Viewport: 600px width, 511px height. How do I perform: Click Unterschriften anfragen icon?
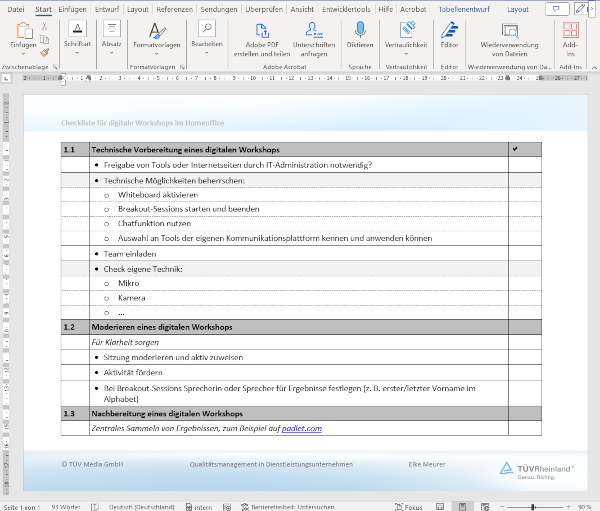coord(314,35)
